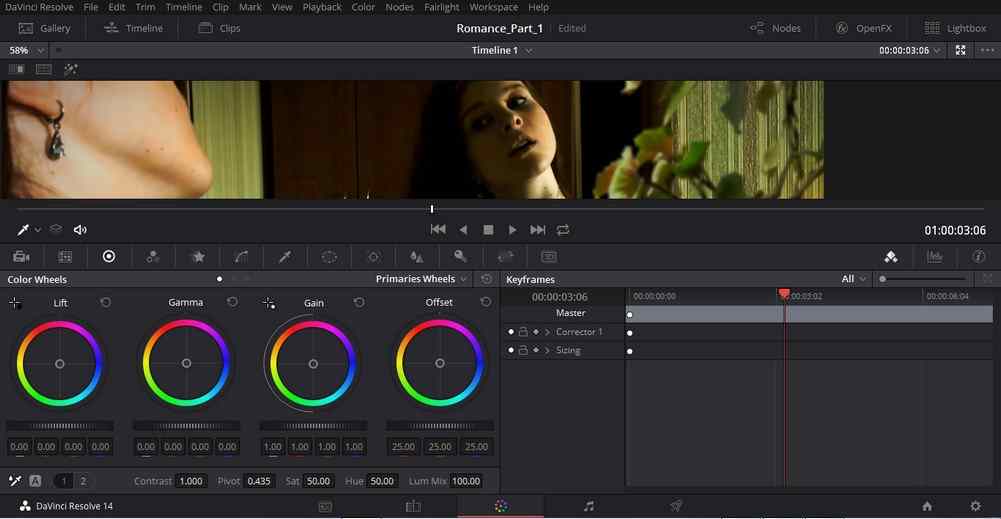Expand the Corrector 1 keyframe track

pos(547,332)
